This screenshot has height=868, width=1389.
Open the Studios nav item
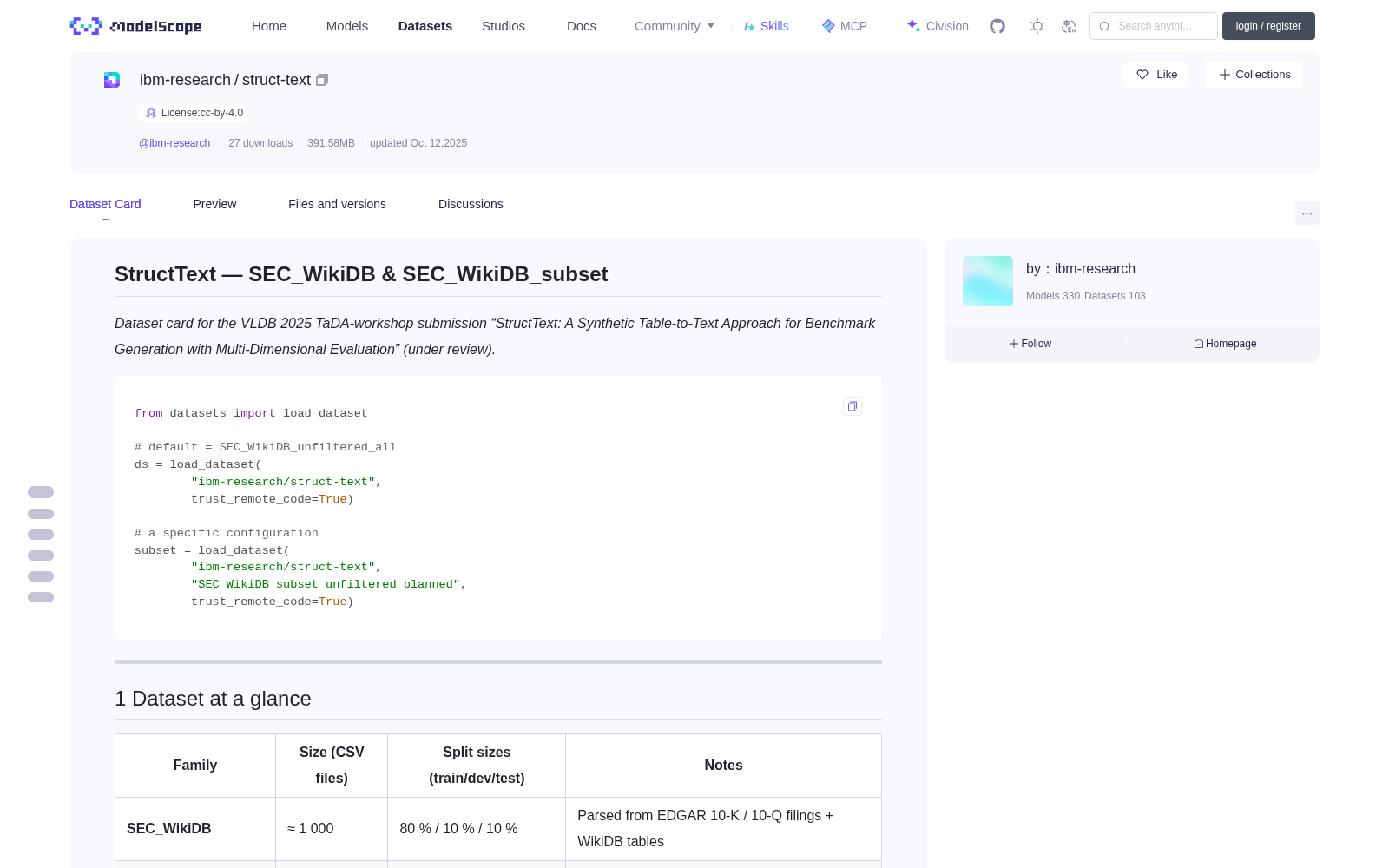(x=504, y=26)
